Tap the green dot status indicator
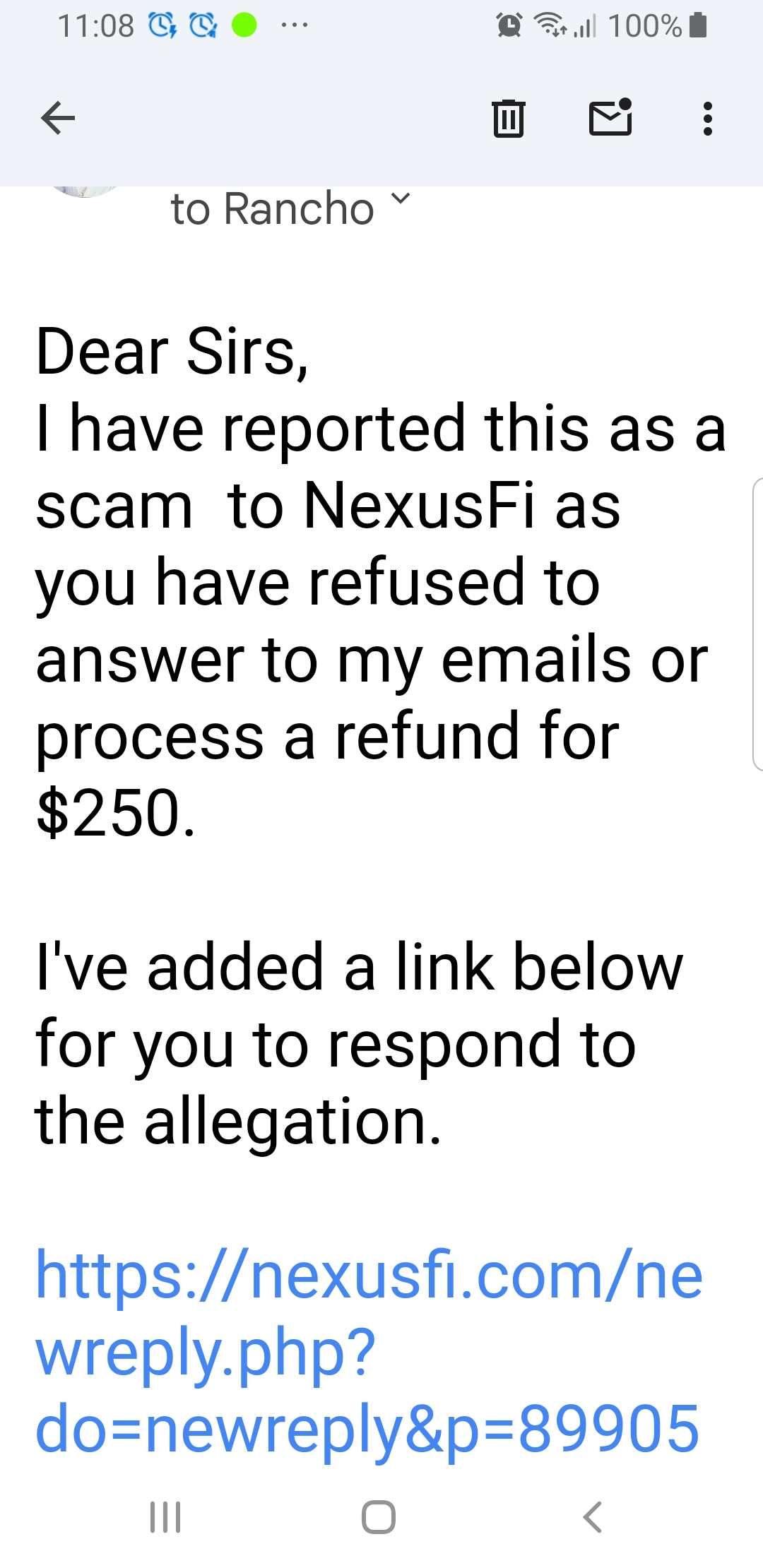The width and height of the screenshot is (763, 1568). click(244, 25)
